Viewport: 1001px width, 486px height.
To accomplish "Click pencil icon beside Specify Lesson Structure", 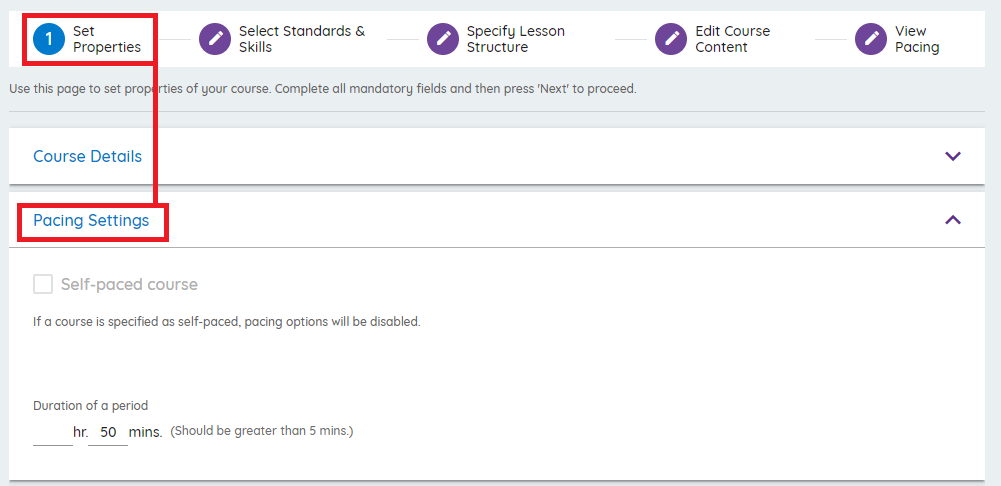I will tap(442, 39).
